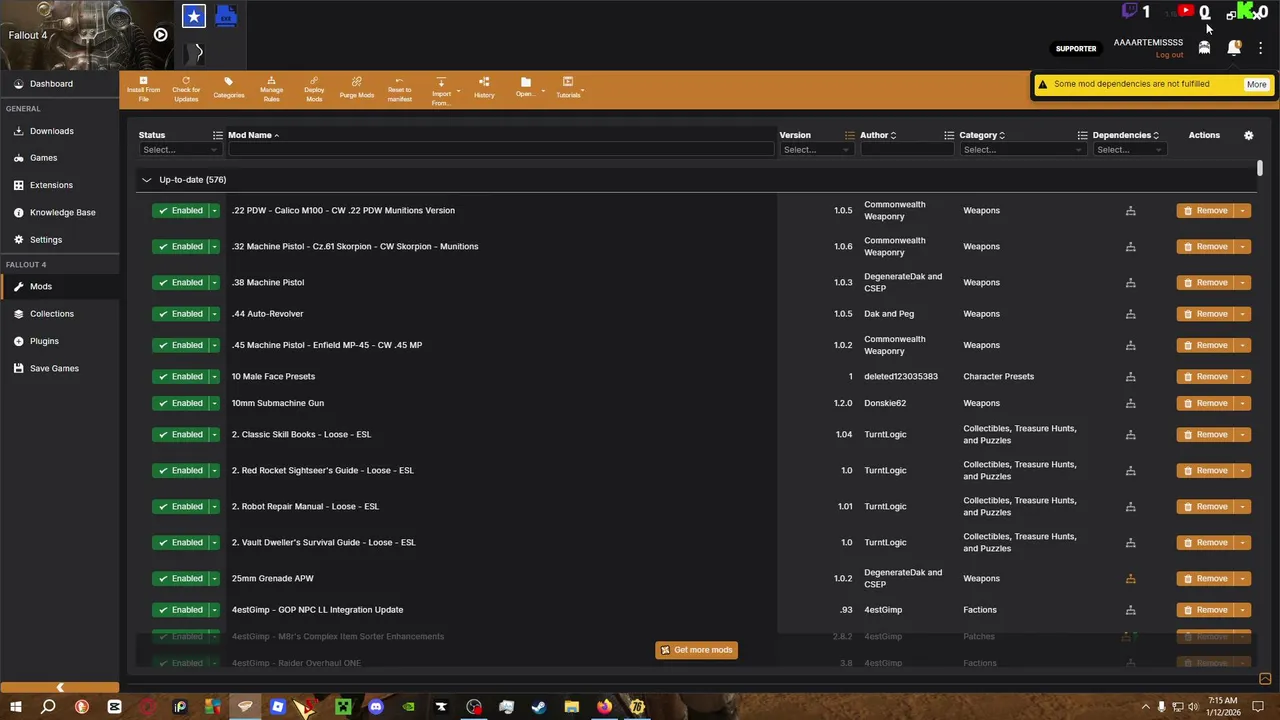1280x720 pixels.
Task: Click orange dependency icon for 25mm Grenade APW
Action: tap(1131, 579)
